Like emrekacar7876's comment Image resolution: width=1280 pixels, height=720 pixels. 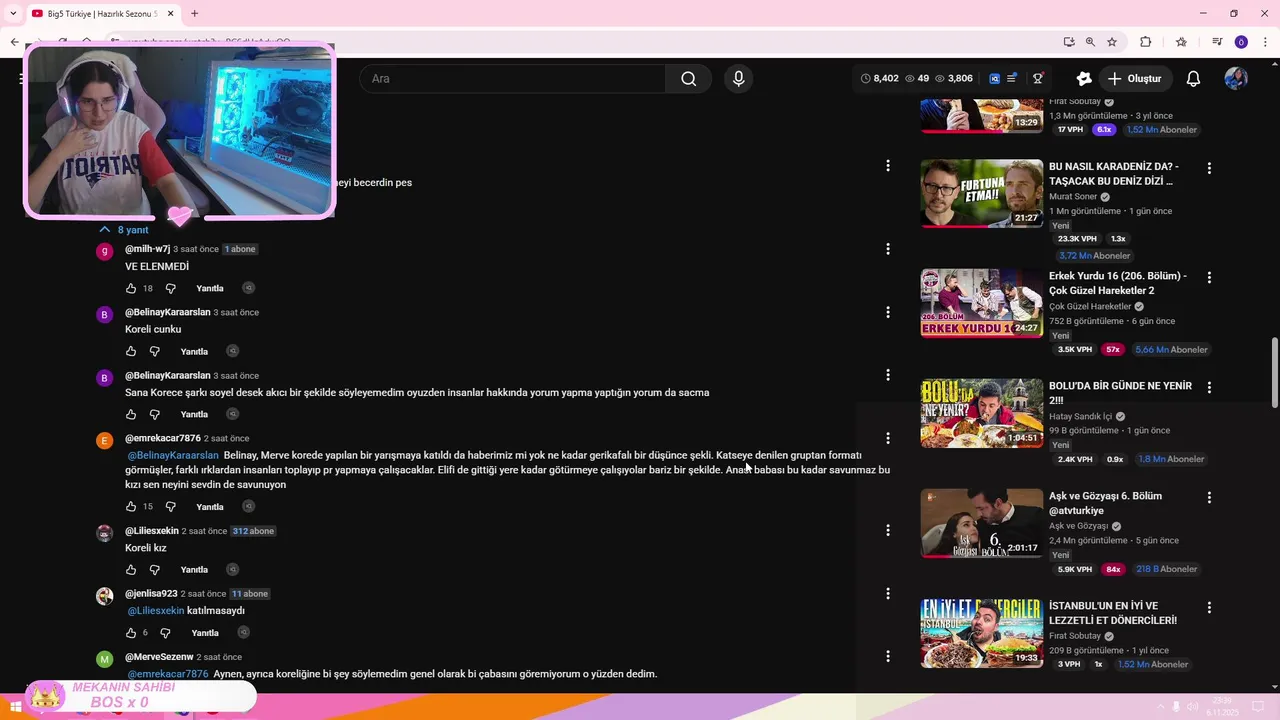point(131,506)
